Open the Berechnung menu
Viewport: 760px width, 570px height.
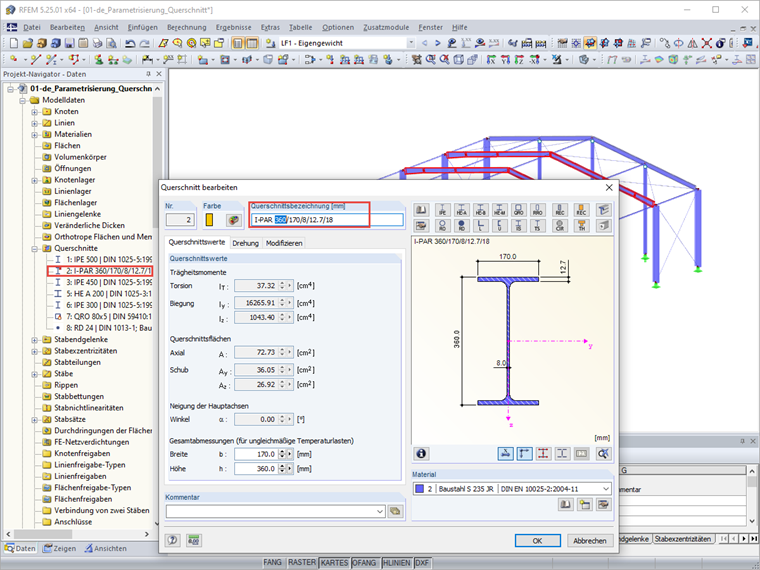187,28
